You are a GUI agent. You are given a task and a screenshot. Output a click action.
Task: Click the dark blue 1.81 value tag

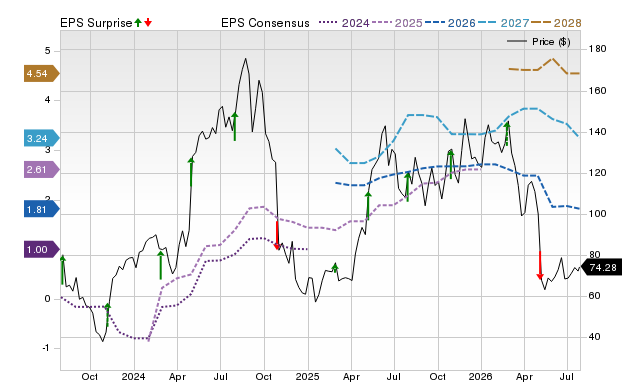41,209
